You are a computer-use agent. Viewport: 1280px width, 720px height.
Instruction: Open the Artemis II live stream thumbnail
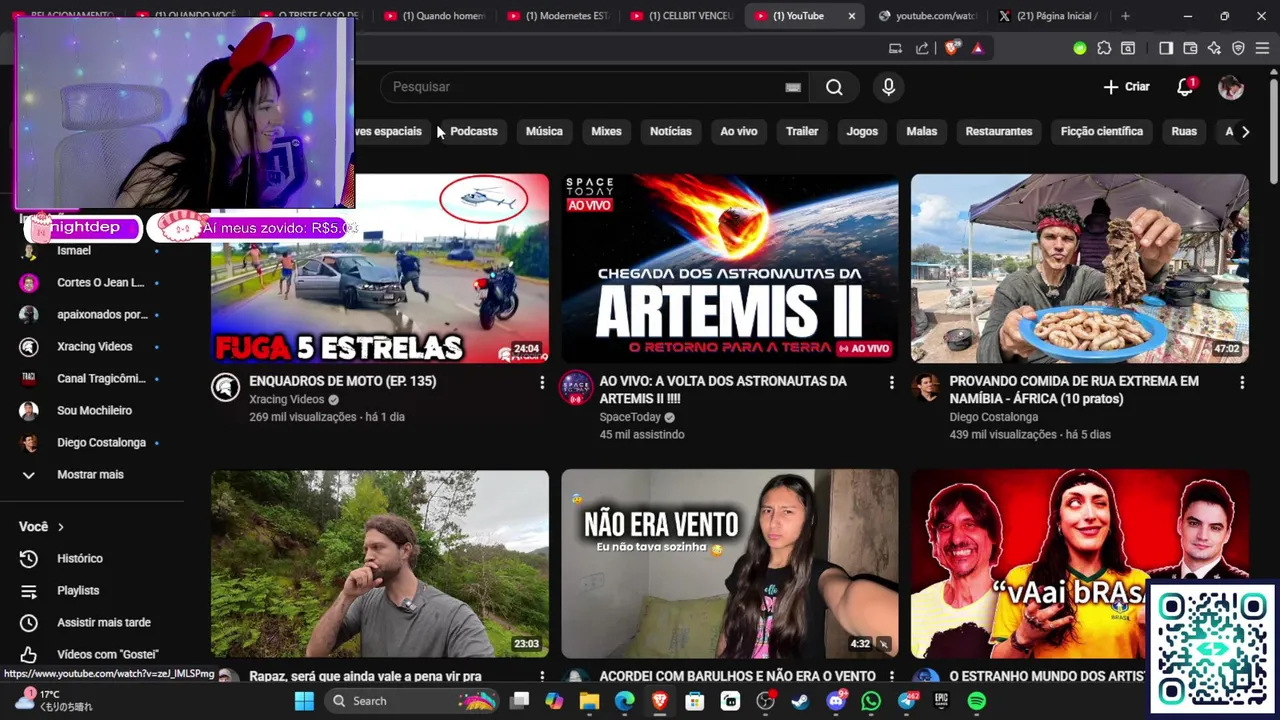click(730, 268)
